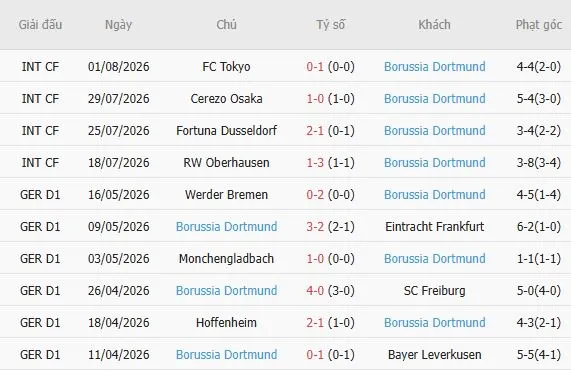Select Borussia Dortmund in the 01/08/2026 row
571x371 pixels.
[434, 67]
